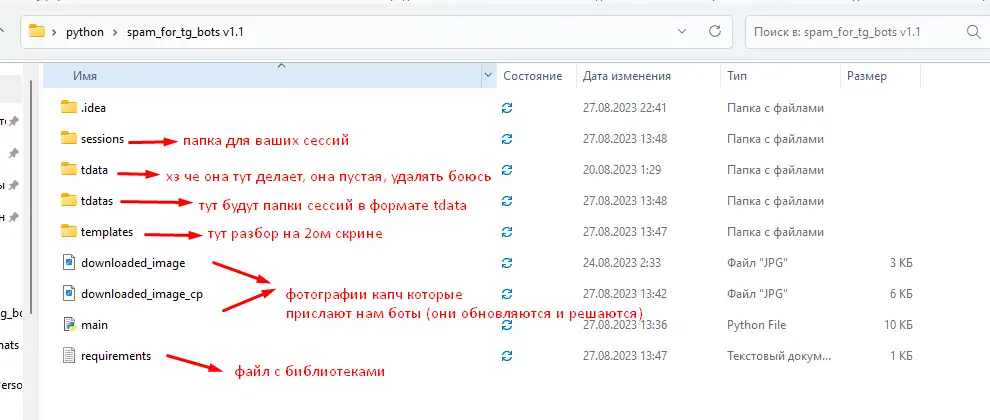Viewport: 990px width, 420px height.
Task: Click sync status icon in the .idea row
Action: (507, 108)
